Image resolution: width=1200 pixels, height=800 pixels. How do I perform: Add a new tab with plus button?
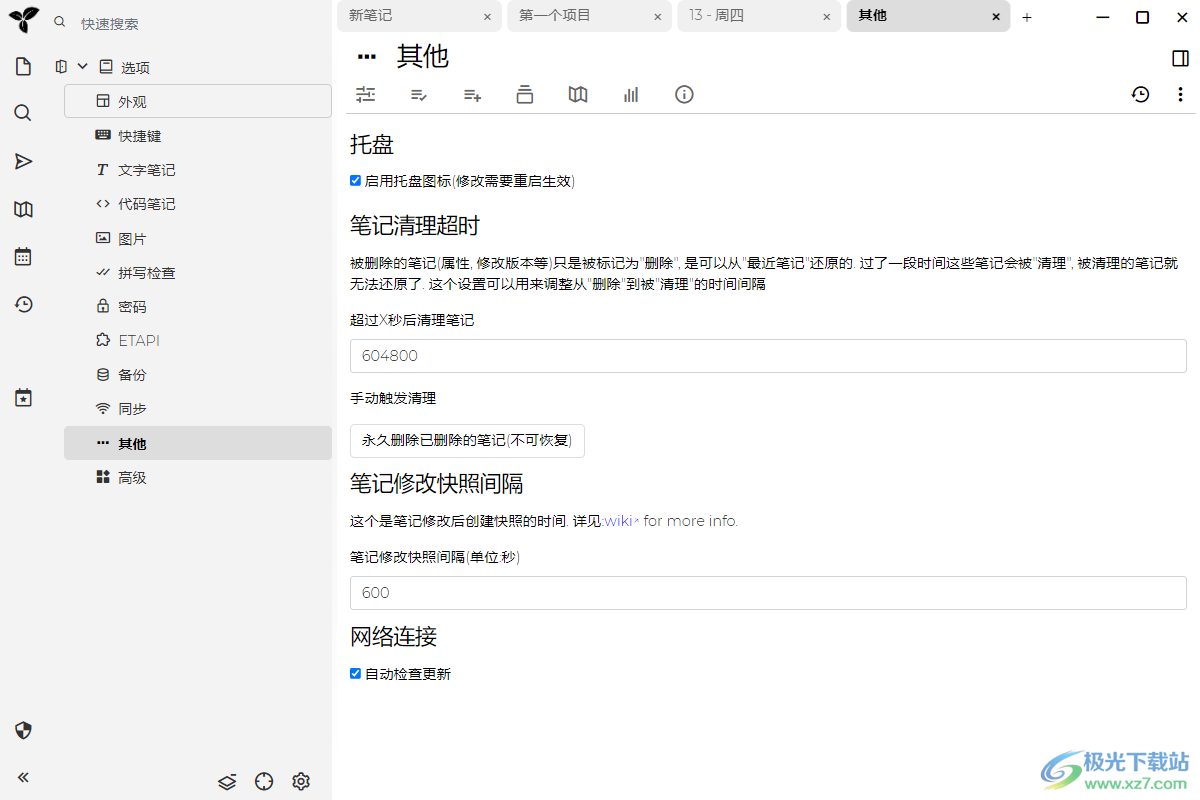[1027, 17]
